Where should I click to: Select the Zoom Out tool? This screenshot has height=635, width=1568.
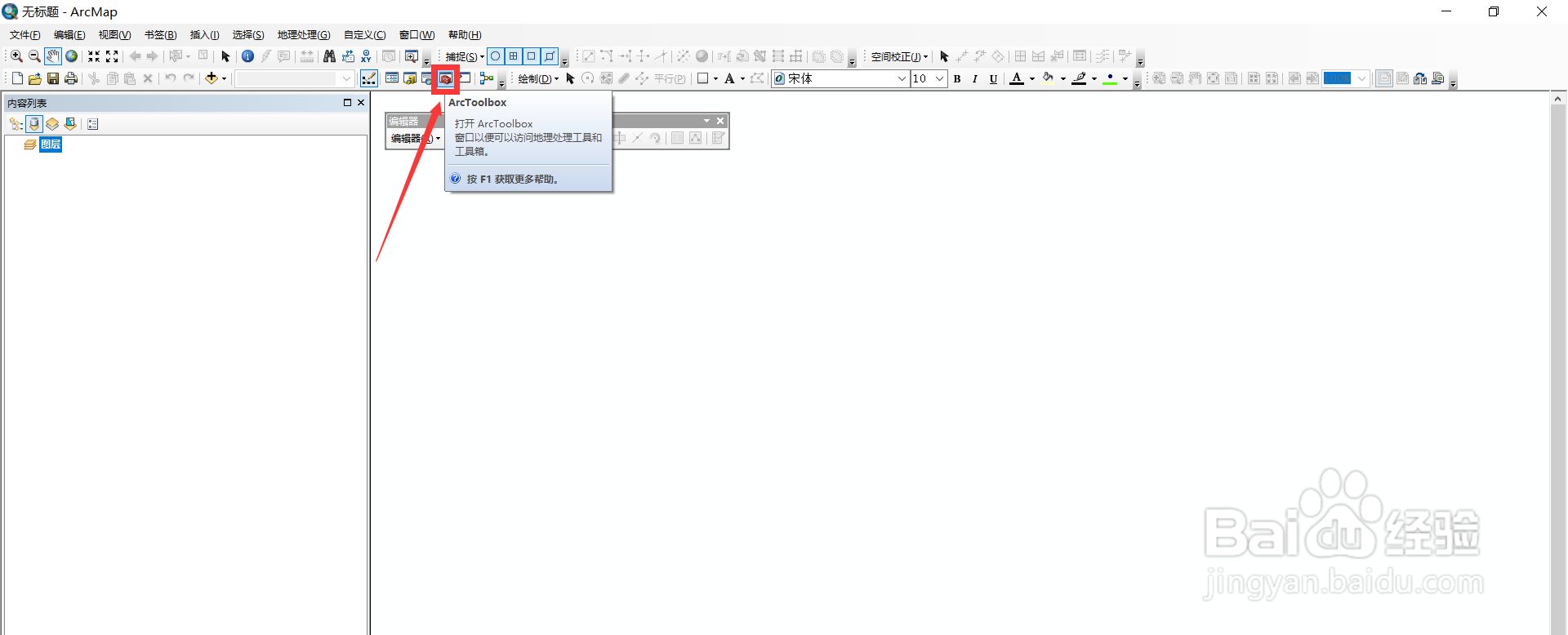click(34, 56)
